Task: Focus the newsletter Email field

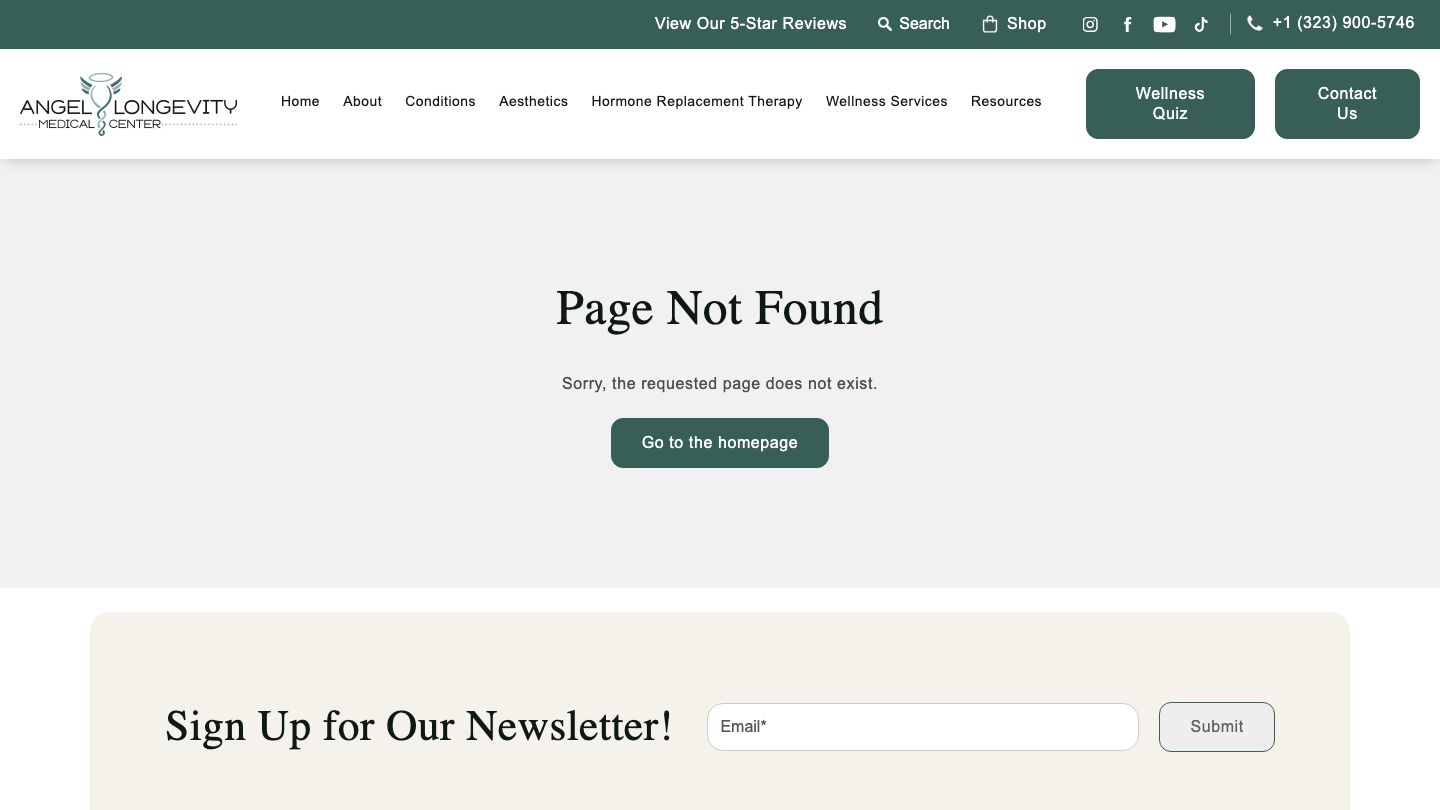Action: [923, 727]
